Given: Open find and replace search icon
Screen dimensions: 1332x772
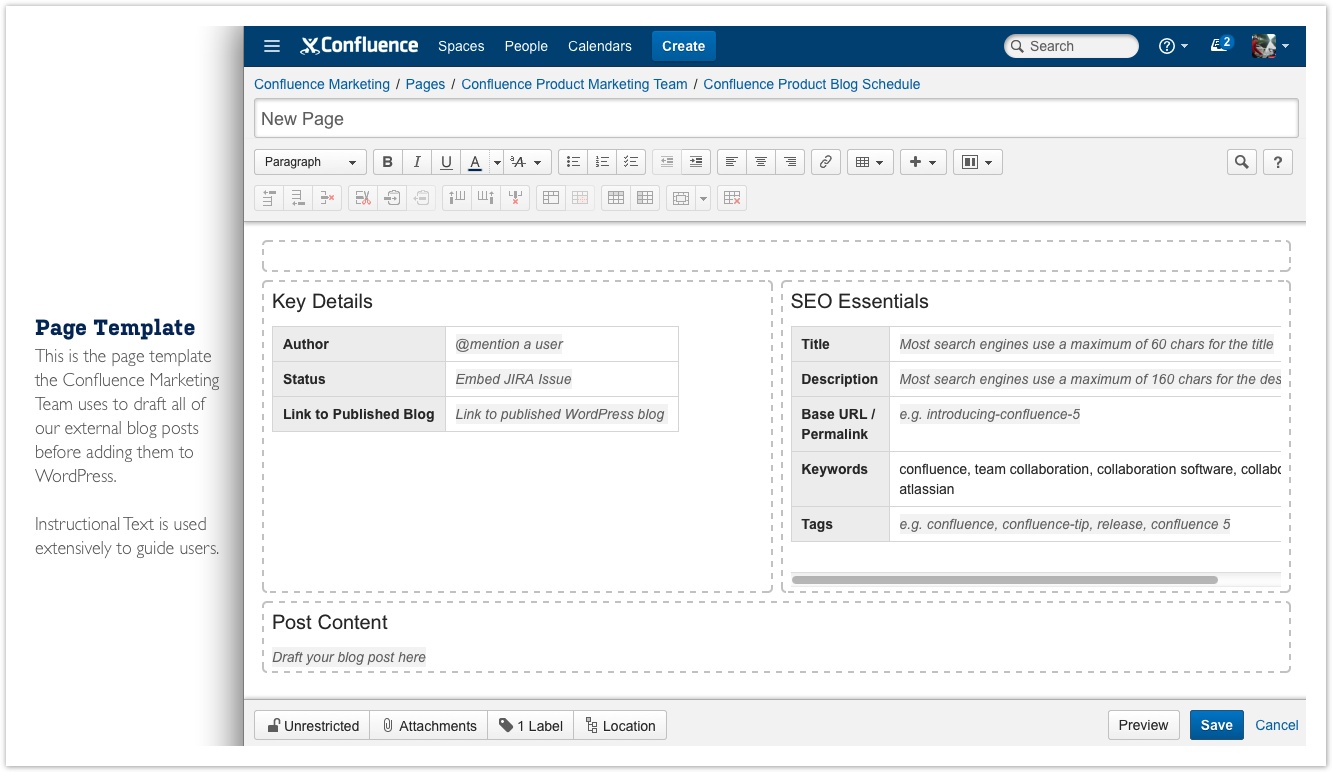Looking at the screenshot, I should [x=1242, y=162].
